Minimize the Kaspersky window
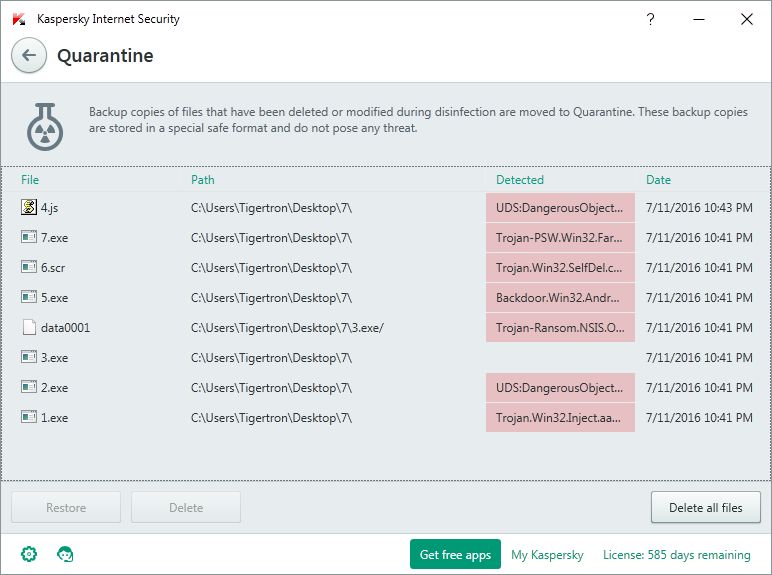The height and width of the screenshot is (575, 772). point(699,19)
